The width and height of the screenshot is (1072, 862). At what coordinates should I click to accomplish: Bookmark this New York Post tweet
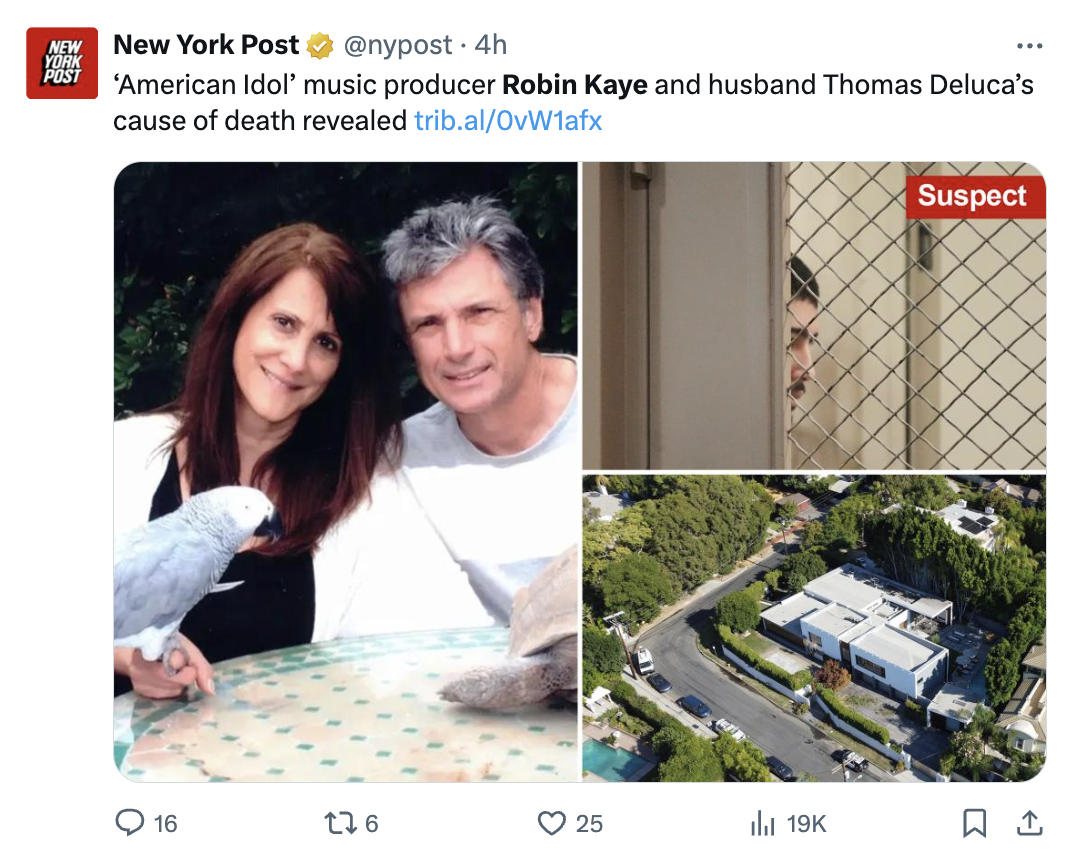point(973,823)
